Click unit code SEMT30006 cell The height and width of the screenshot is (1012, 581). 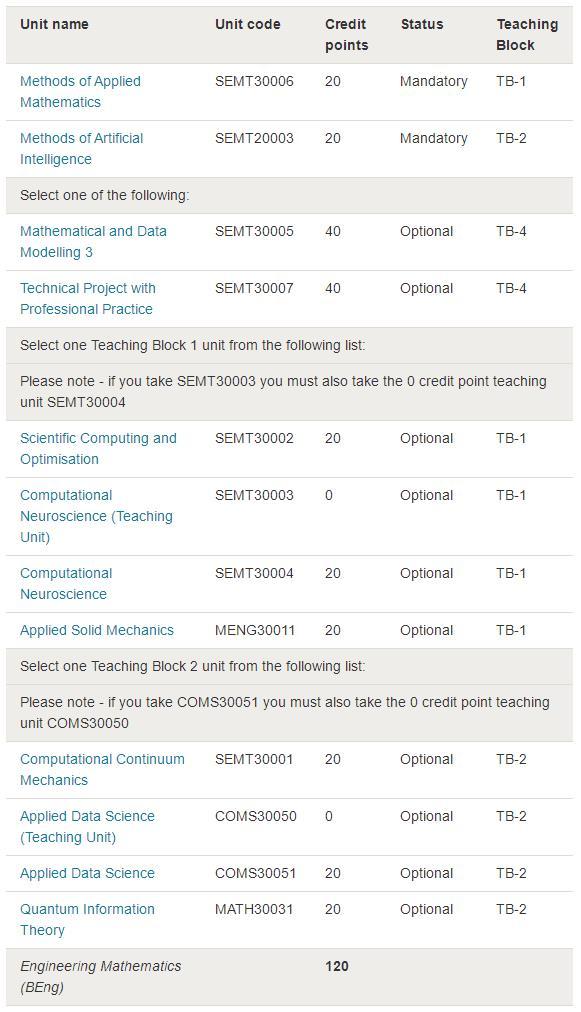pyautogui.click(x=254, y=81)
